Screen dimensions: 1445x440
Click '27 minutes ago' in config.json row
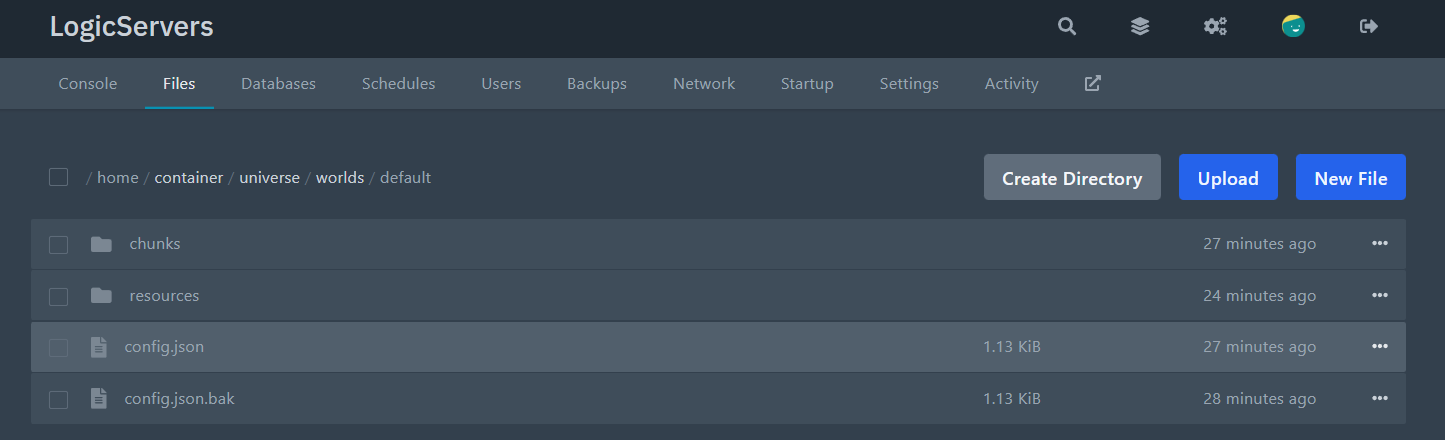[1260, 347]
